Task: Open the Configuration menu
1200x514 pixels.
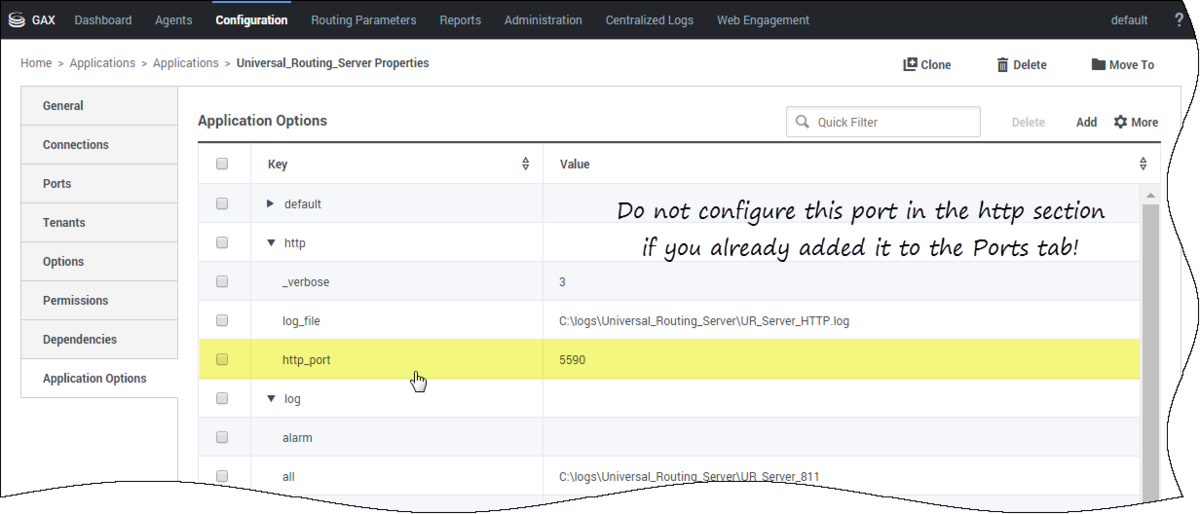Action: coord(251,20)
